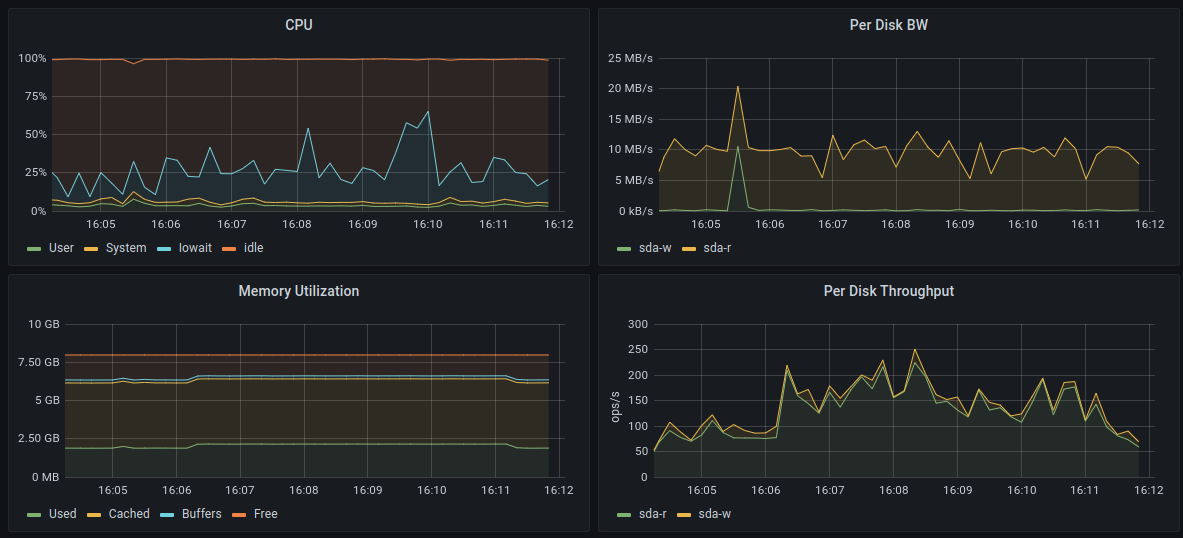This screenshot has height=538, width=1183.
Task: Open the Free legend color swatch
Action: point(239,515)
